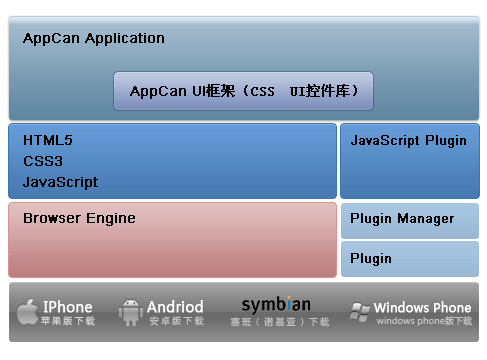Click the Windows flag logo icon

[x=359, y=312]
